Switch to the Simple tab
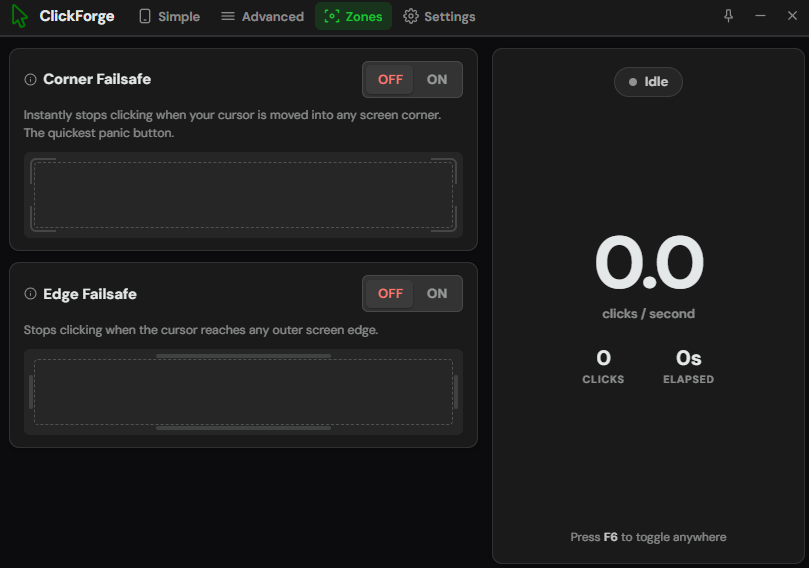The height and width of the screenshot is (568, 809). (x=169, y=17)
